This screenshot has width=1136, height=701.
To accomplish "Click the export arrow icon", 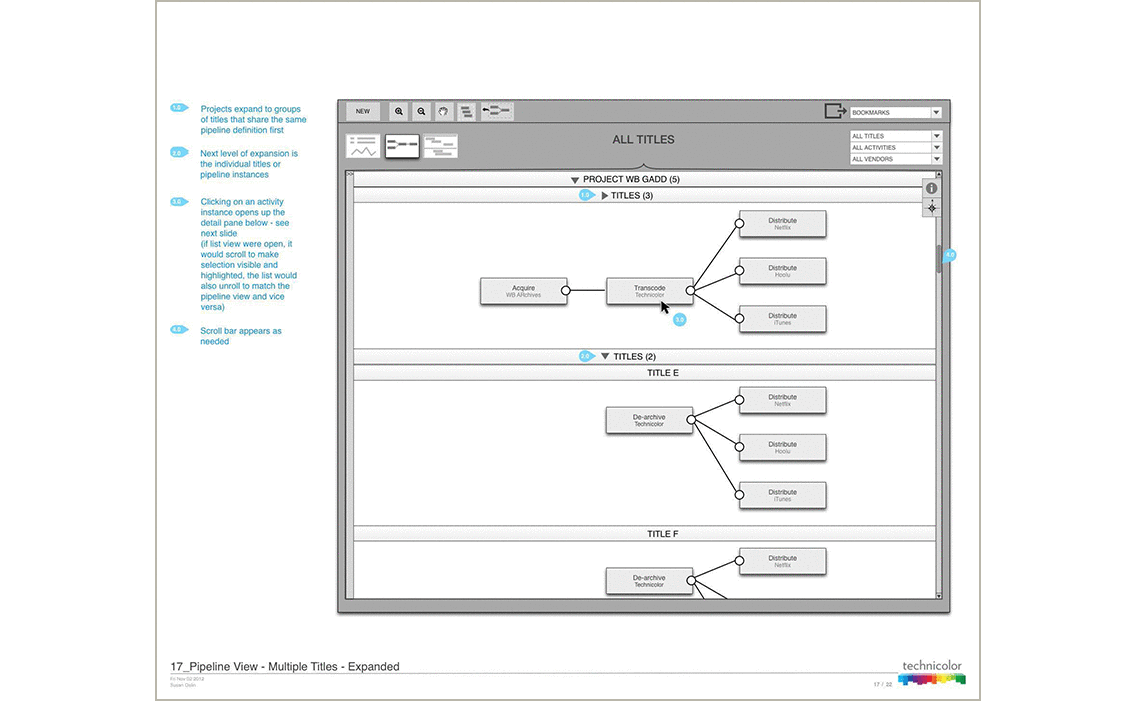I will pos(835,112).
